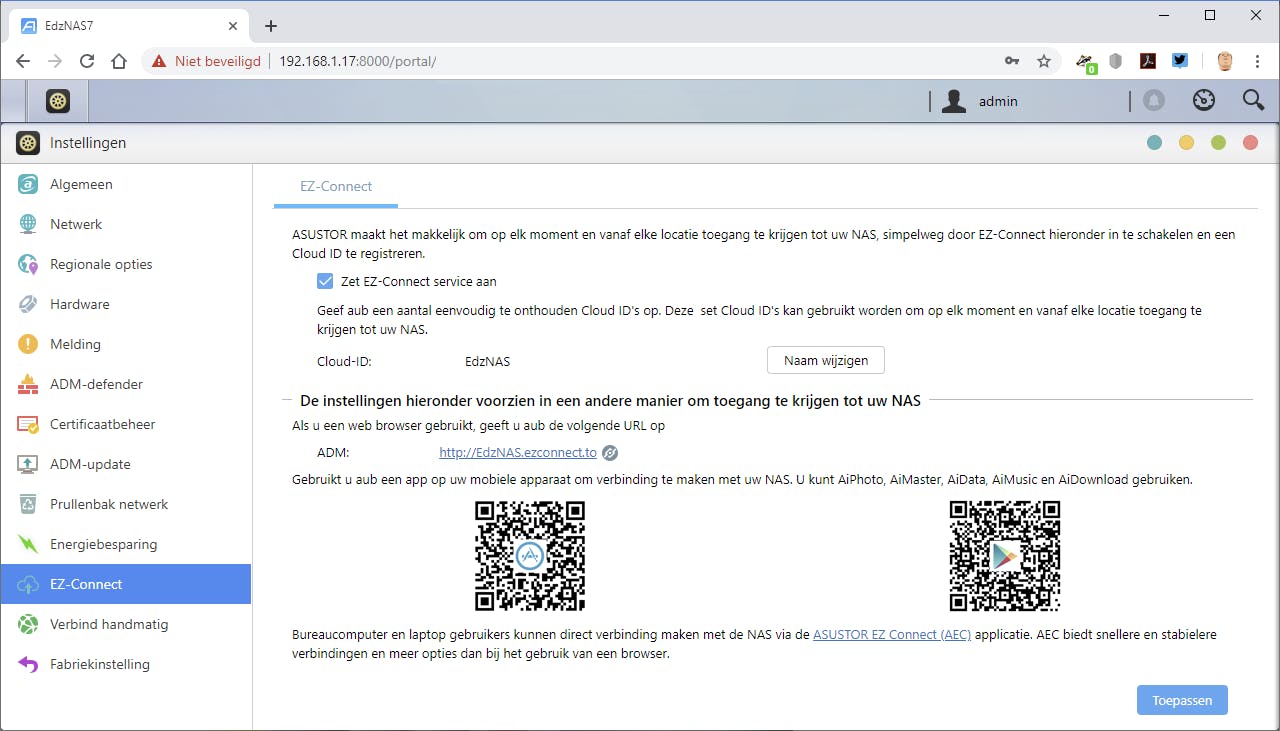The width and height of the screenshot is (1280, 731).
Task: Click the ADM-defender firewall icon
Action: tap(29, 384)
